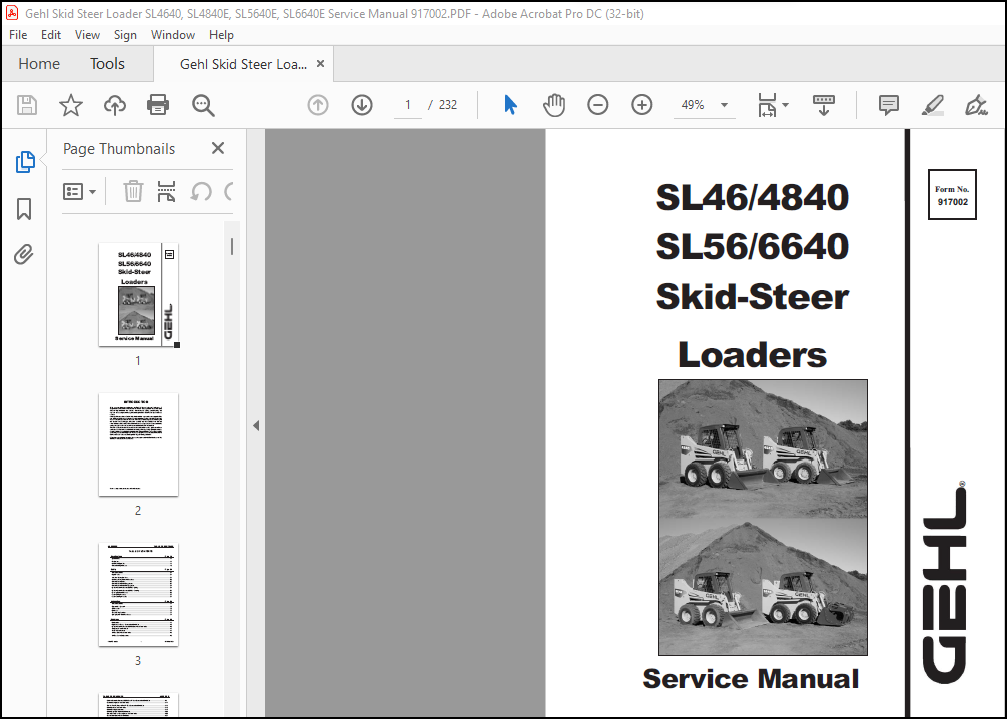The height and width of the screenshot is (719, 1007).
Task: Zoom in with the plus button
Action: (x=642, y=105)
